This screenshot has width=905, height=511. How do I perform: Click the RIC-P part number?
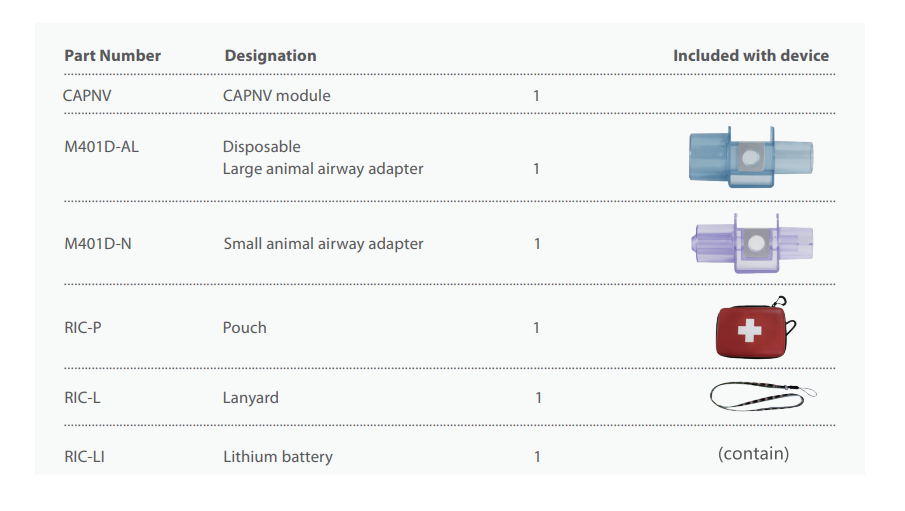84,327
